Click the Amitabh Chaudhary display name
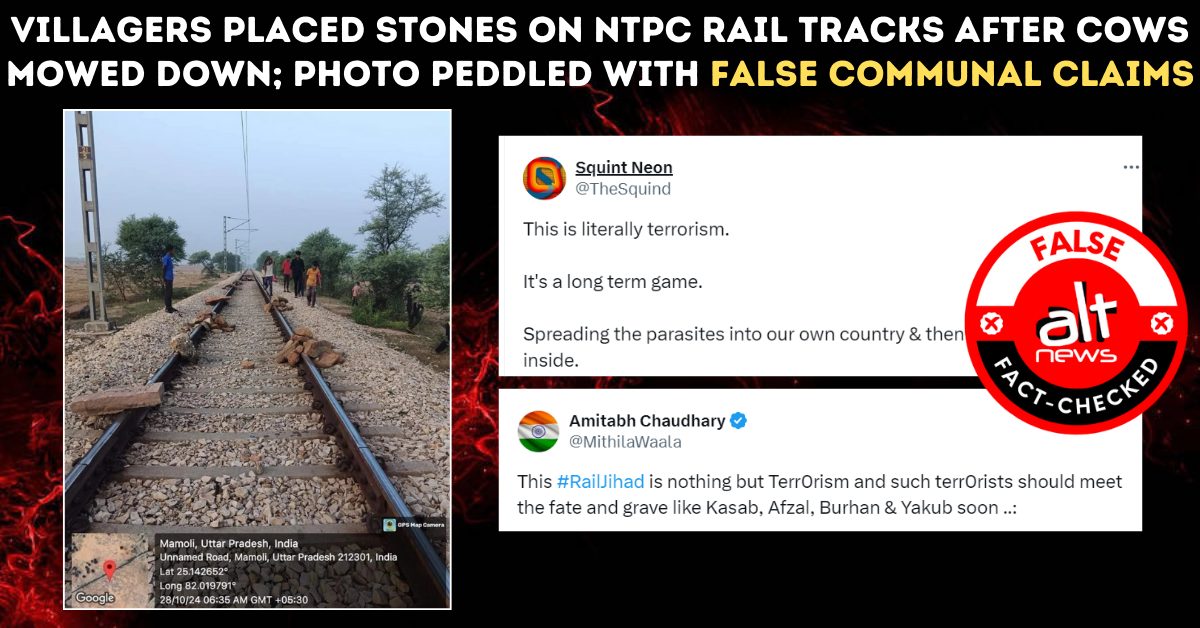The height and width of the screenshot is (628, 1200). 647,420
